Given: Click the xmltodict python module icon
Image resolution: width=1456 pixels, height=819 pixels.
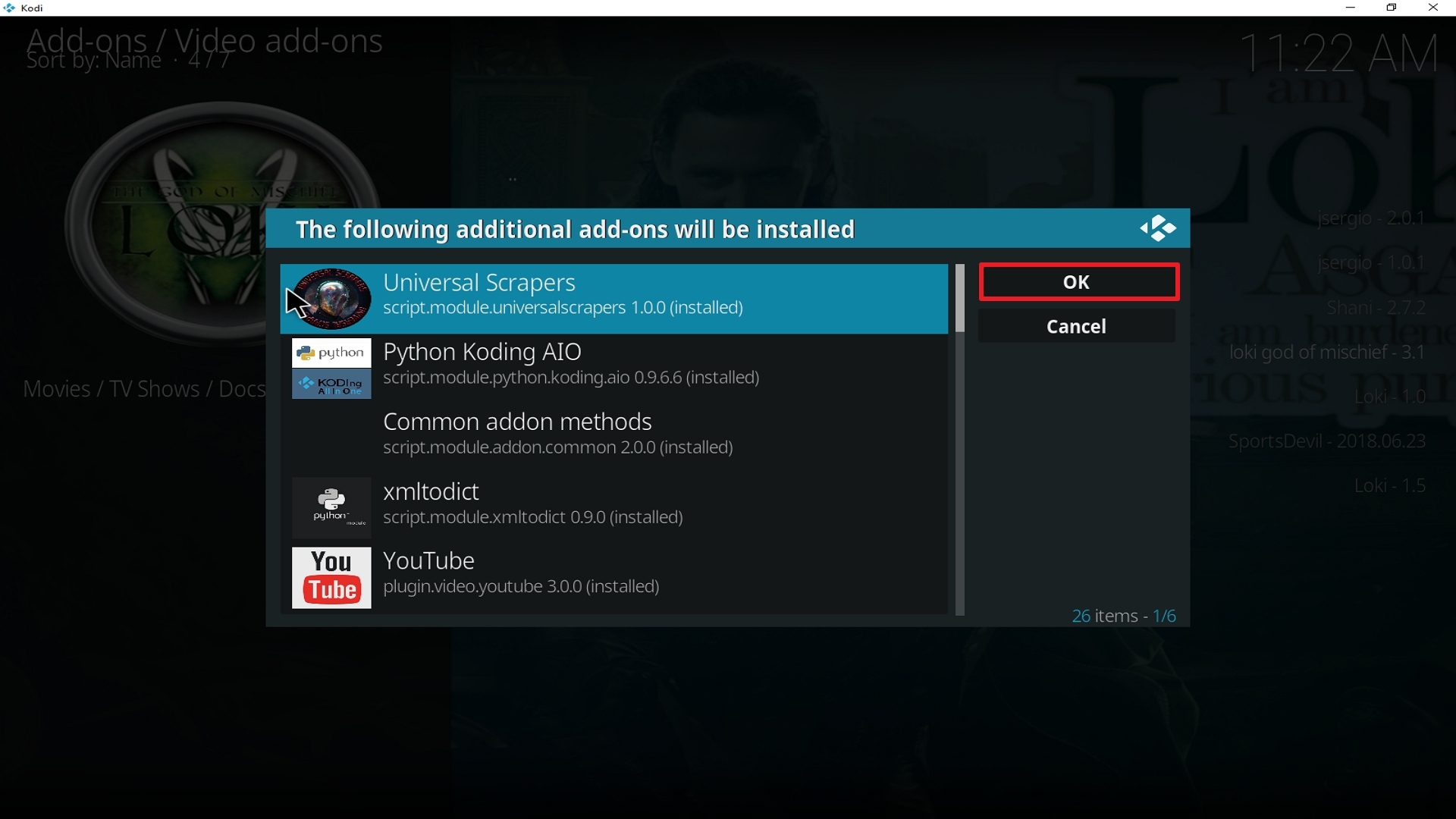Looking at the screenshot, I should click(331, 507).
